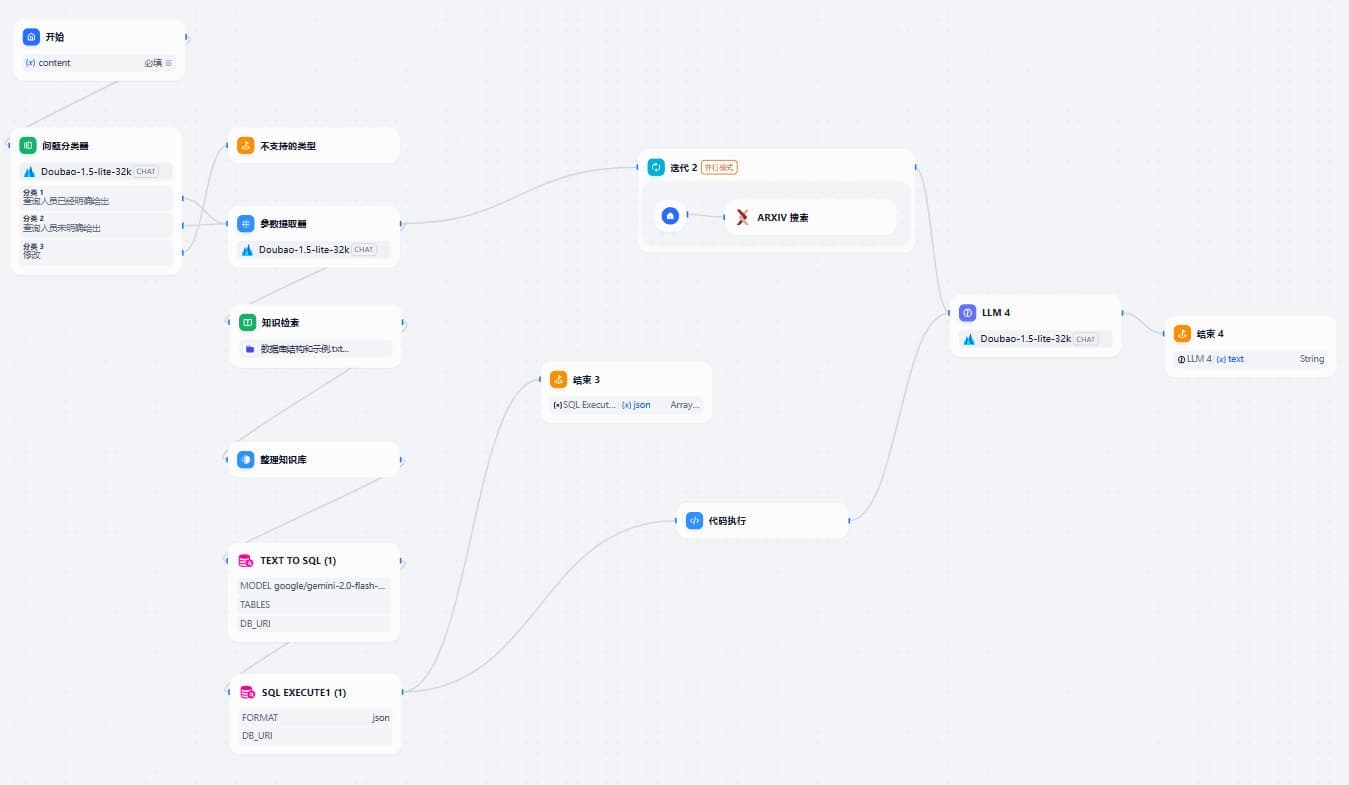Image resolution: width=1349 pixels, height=785 pixels.
Task: Click the 并行模式 badge on 迭代 2
Action: [718, 167]
